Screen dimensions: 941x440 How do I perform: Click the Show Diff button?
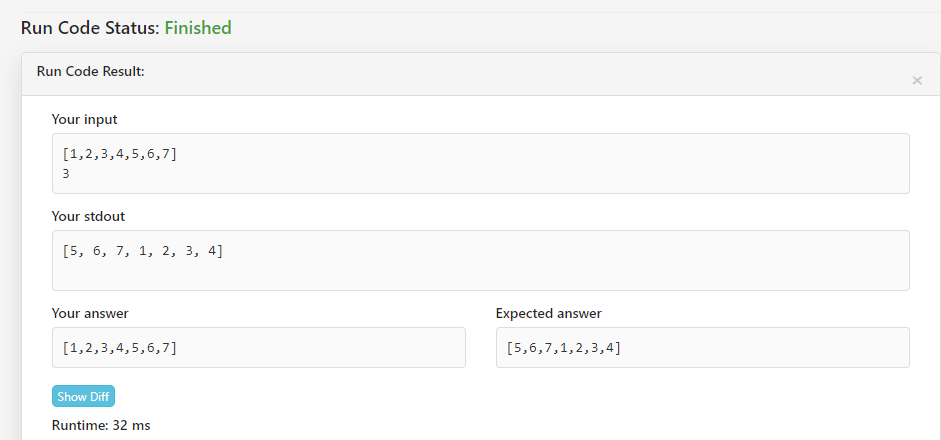coord(83,396)
